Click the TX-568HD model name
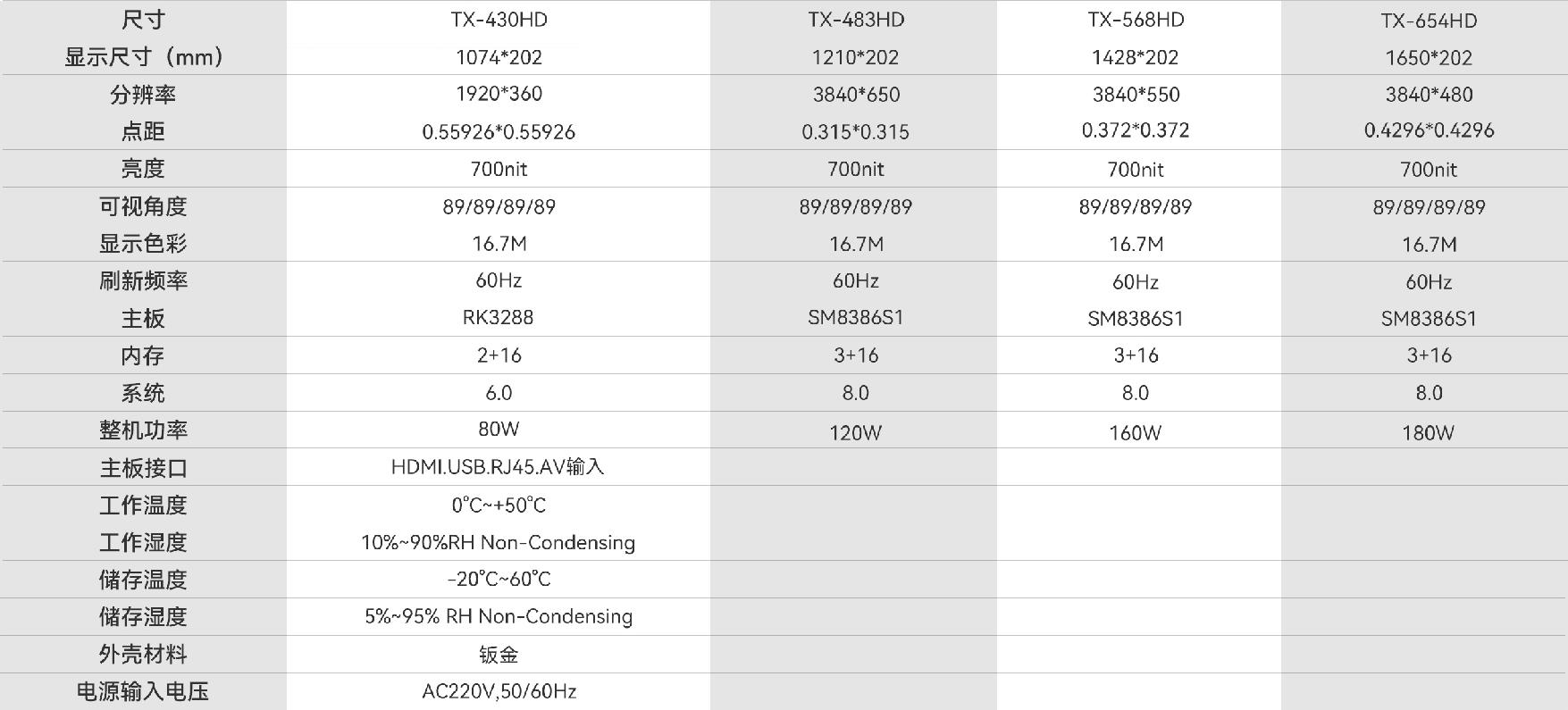 click(1136, 20)
